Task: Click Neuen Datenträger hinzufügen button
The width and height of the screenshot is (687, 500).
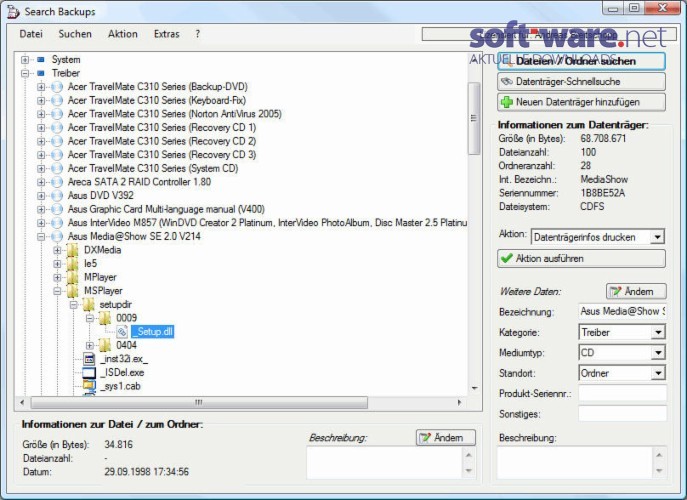Action: (581, 102)
